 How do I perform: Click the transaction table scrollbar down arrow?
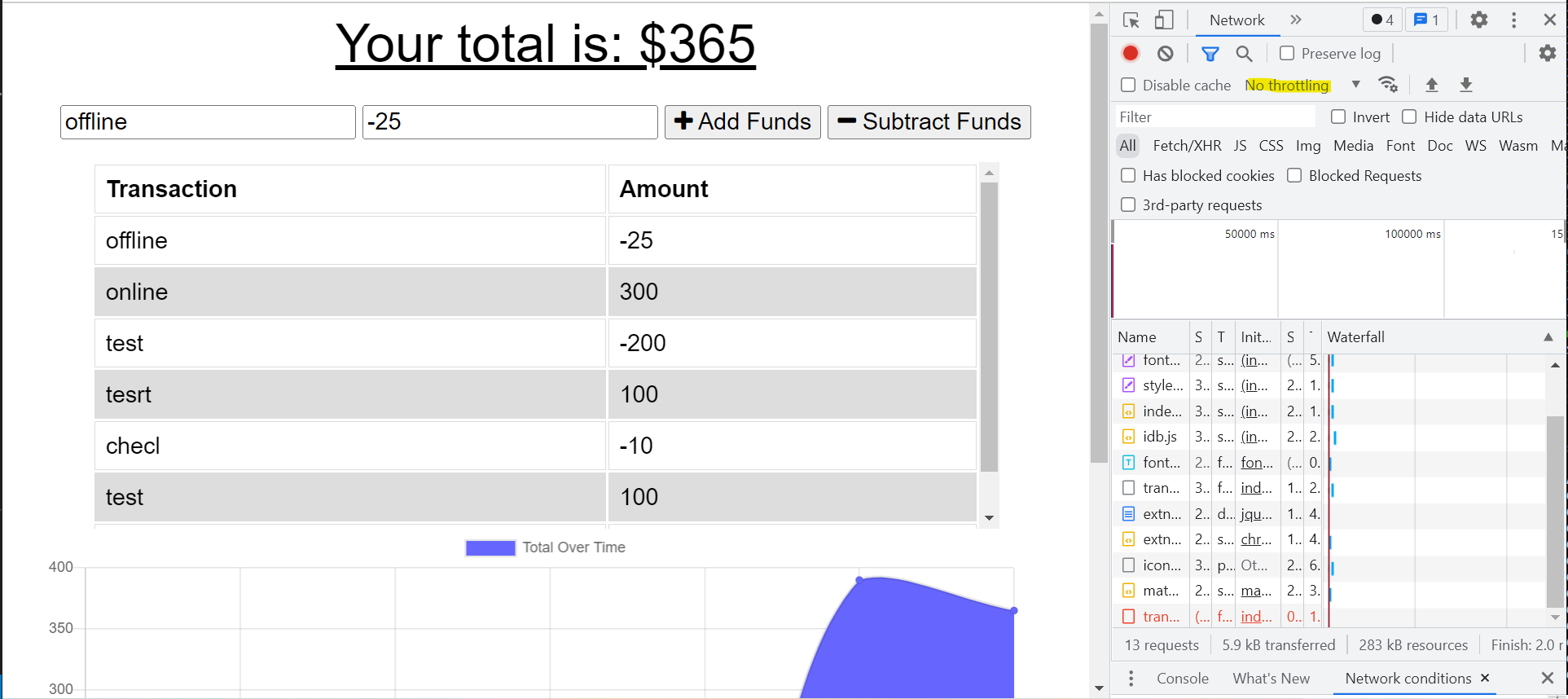pyautogui.click(x=989, y=518)
